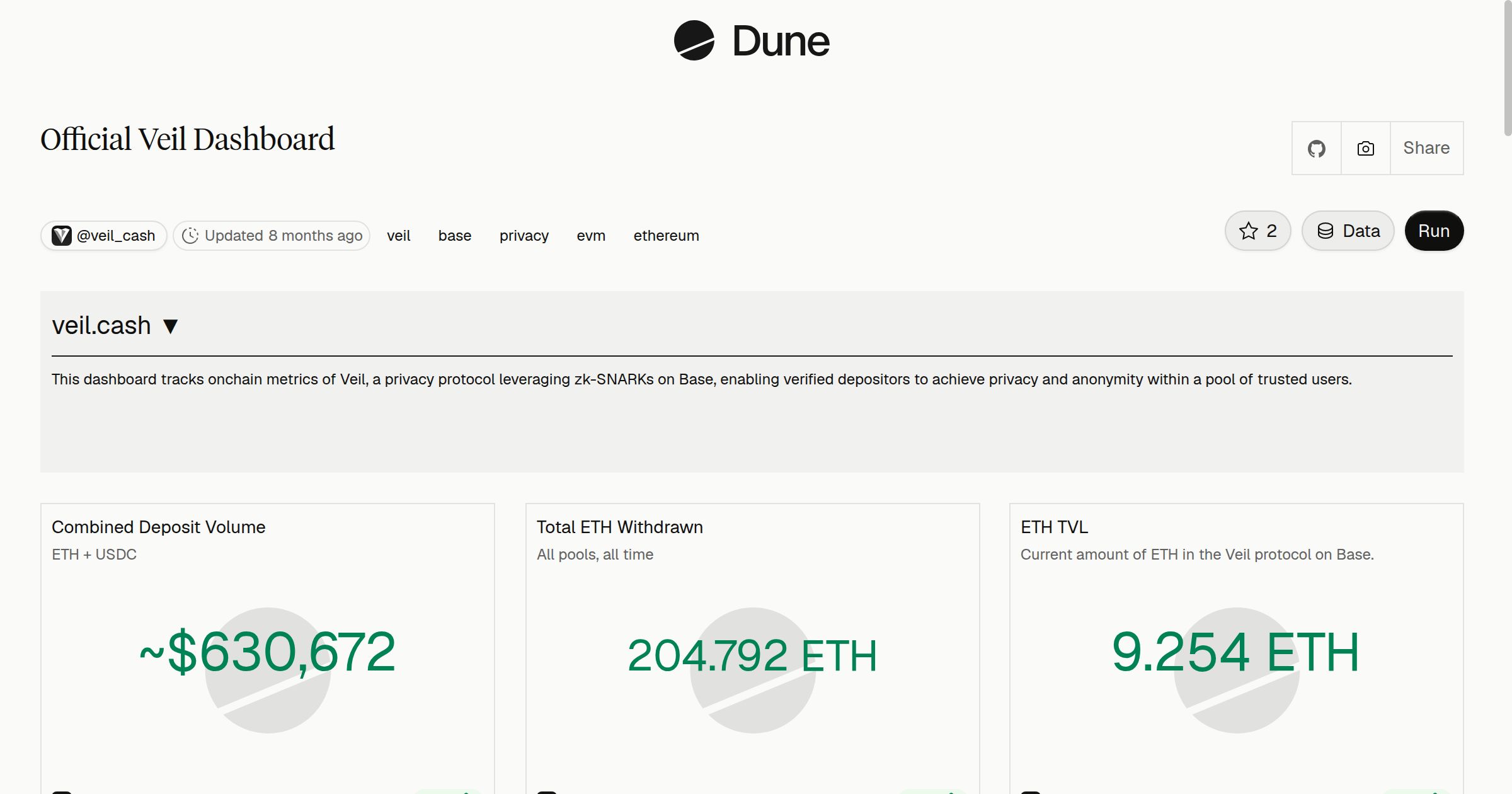Star the dashboard with the star button

click(x=1258, y=231)
